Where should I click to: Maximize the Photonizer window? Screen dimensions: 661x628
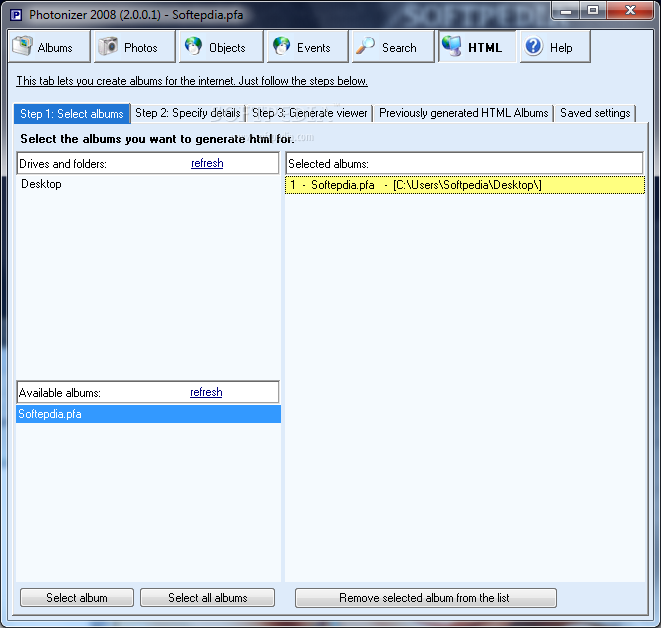593,11
